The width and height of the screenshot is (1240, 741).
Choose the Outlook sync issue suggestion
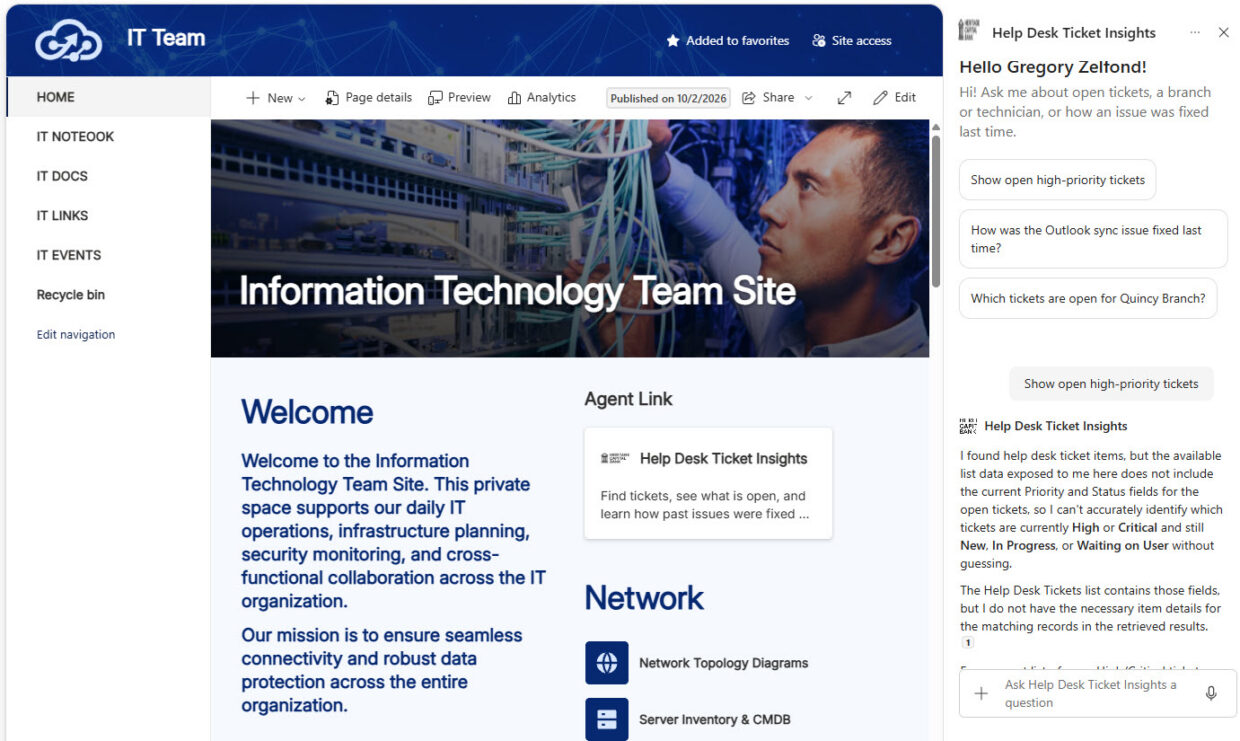tap(1093, 239)
